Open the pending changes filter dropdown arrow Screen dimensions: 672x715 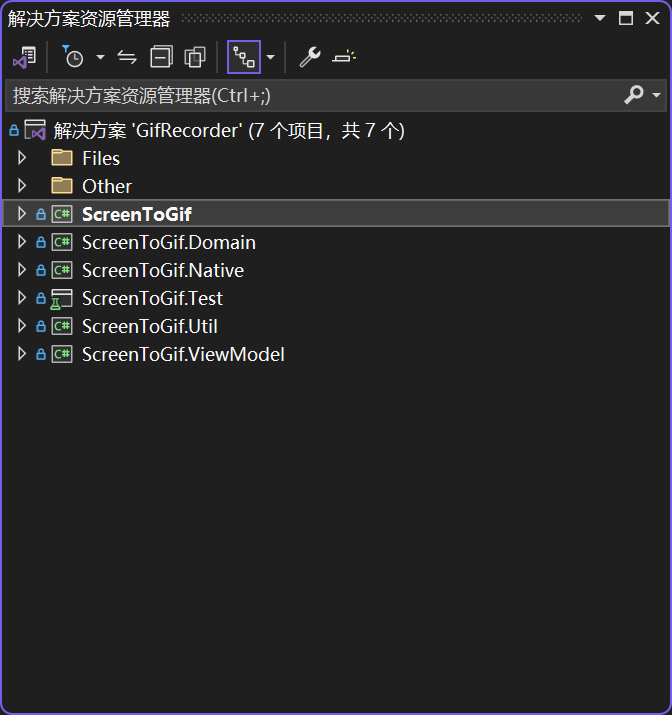100,57
